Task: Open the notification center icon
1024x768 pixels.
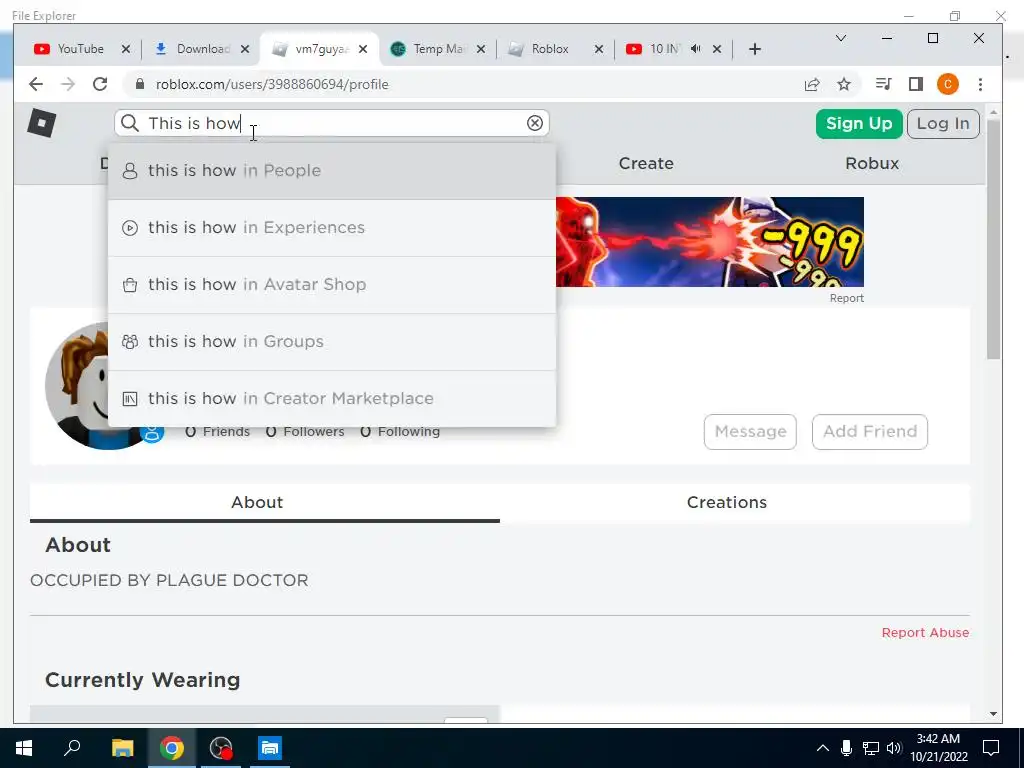Action: click(x=991, y=748)
